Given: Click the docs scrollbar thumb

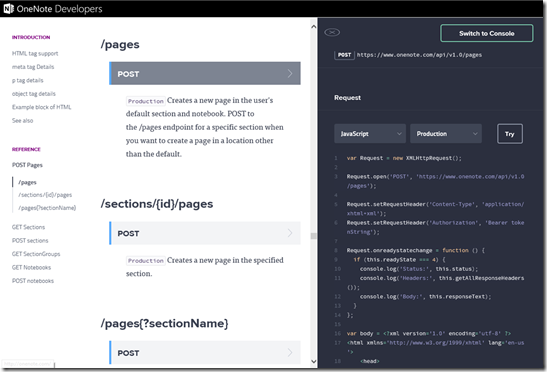Looking at the screenshot, I should tap(314, 236).
